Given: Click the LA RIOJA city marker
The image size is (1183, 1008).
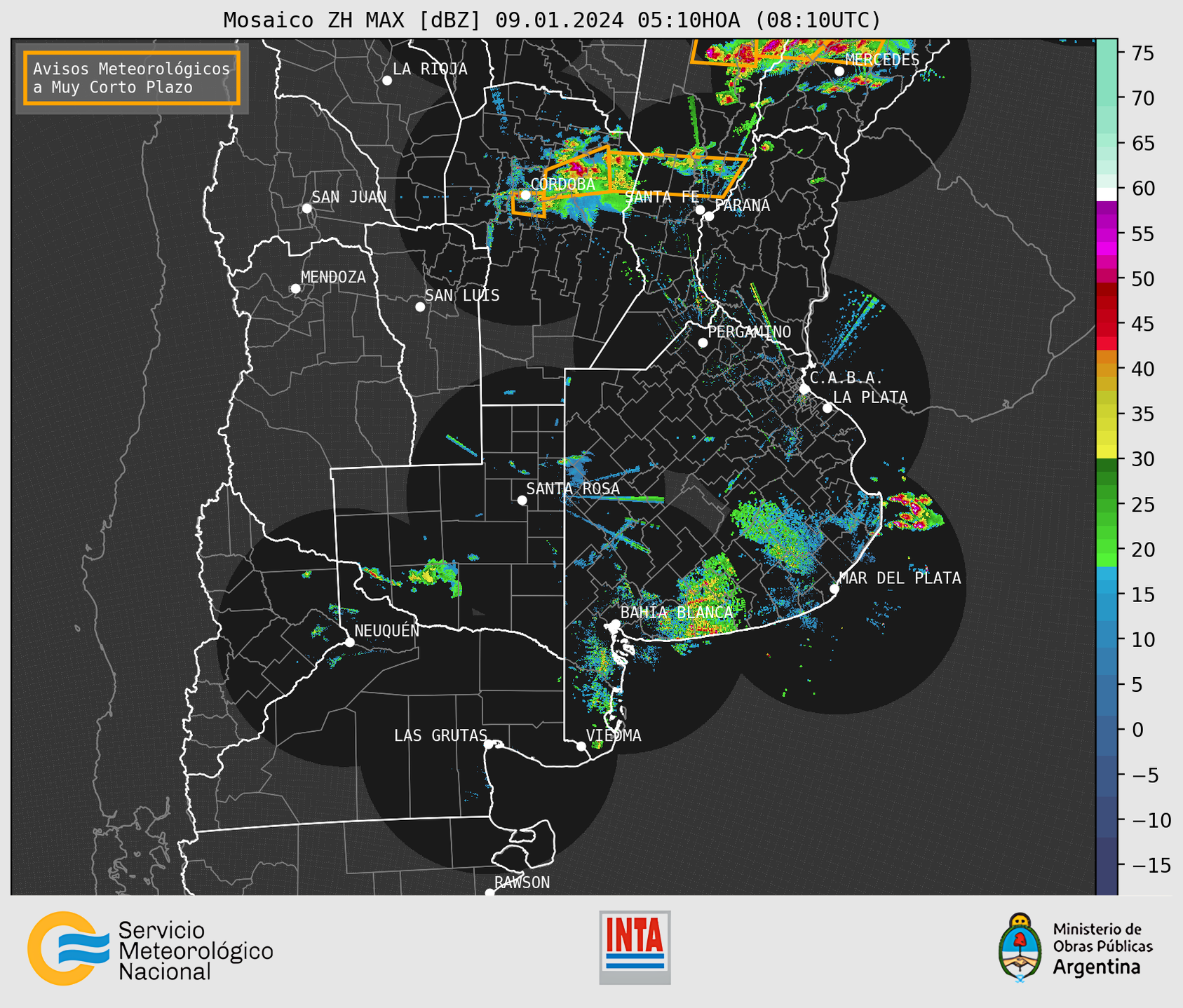Looking at the screenshot, I should click(x=387, y=81).
